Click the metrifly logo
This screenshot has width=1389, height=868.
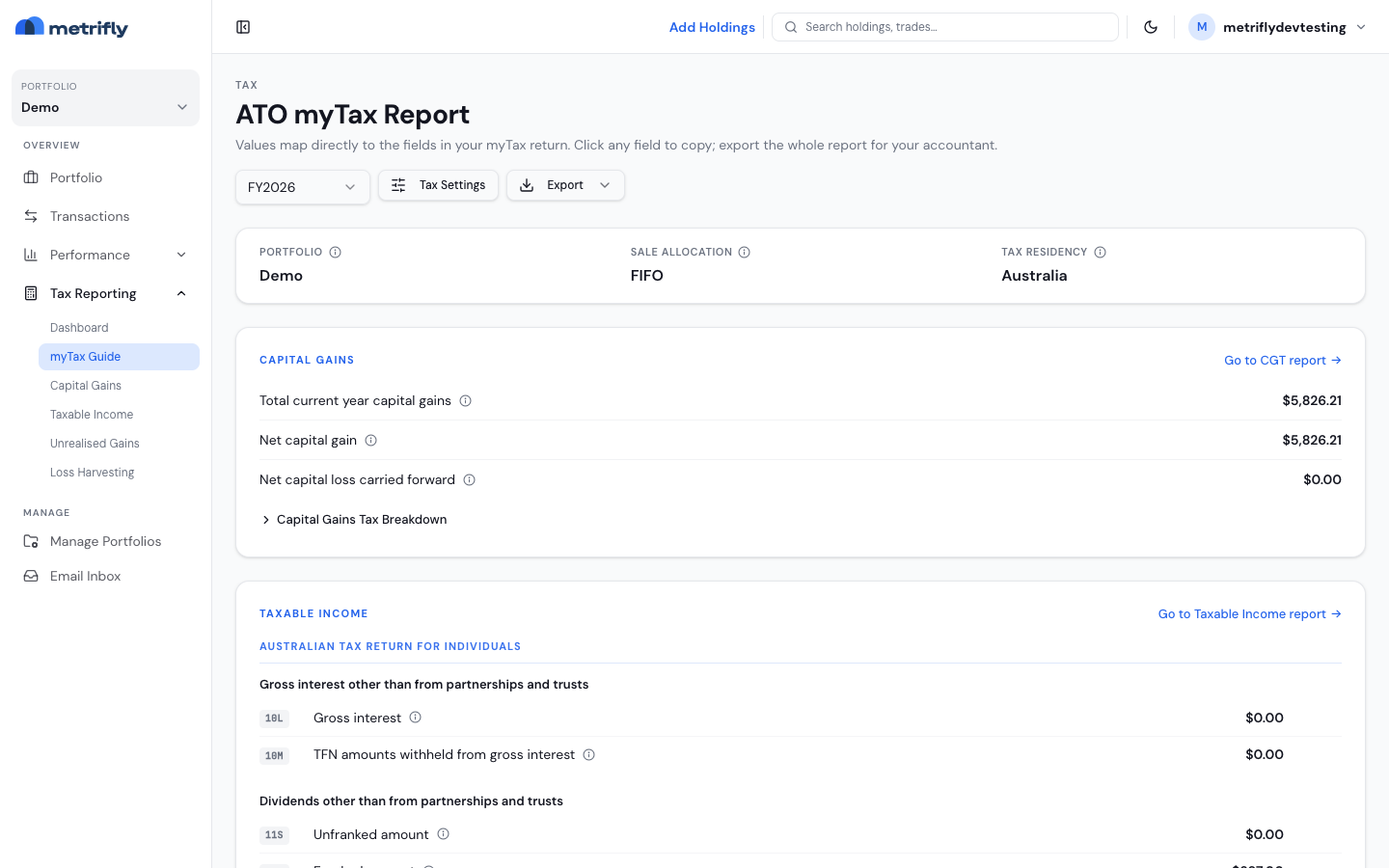coord(71,27)
